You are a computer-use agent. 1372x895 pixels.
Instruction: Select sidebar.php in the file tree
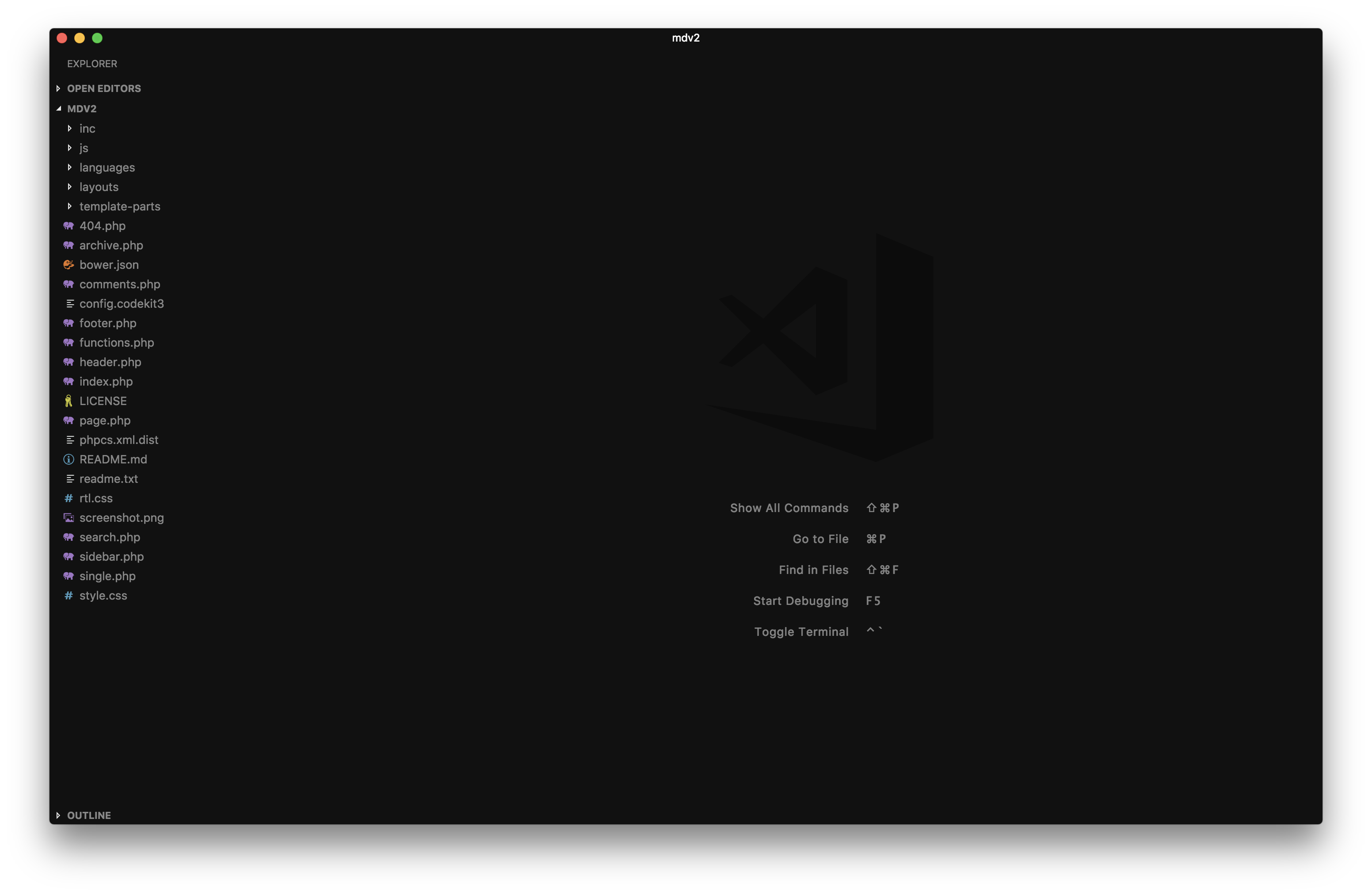[x=112, y=557]
